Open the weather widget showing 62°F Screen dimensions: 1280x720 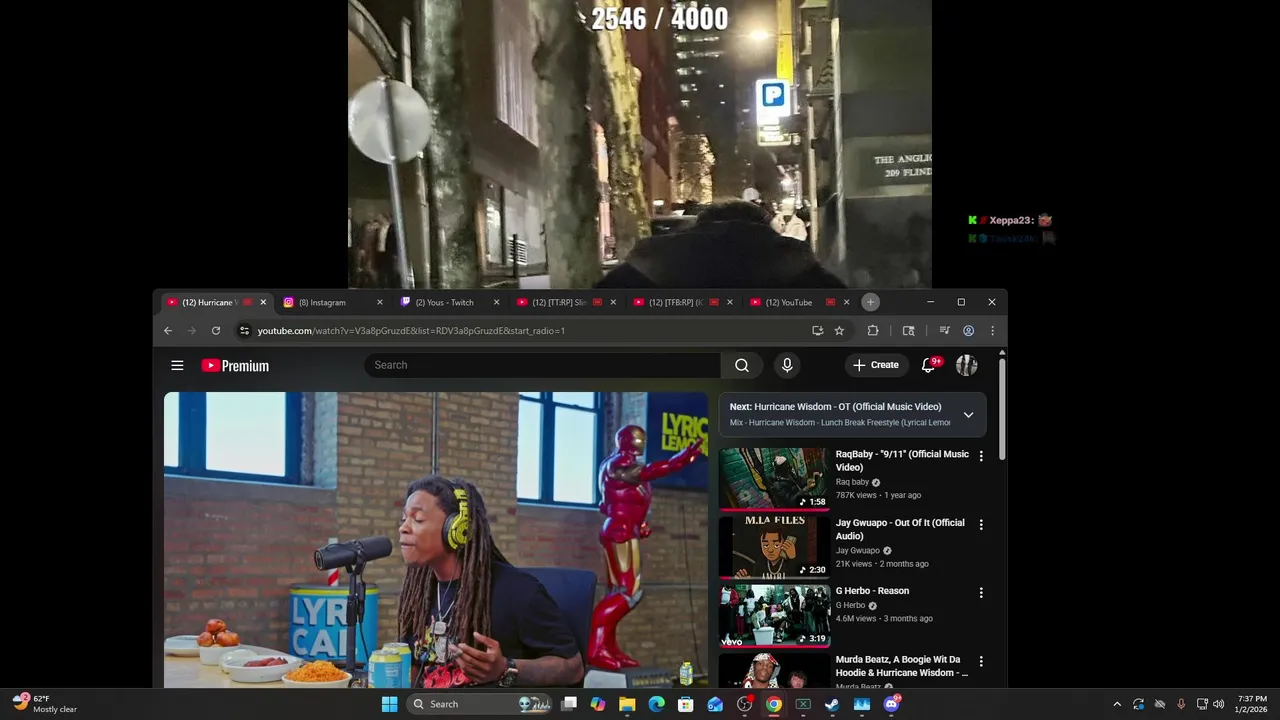(45, 704)
